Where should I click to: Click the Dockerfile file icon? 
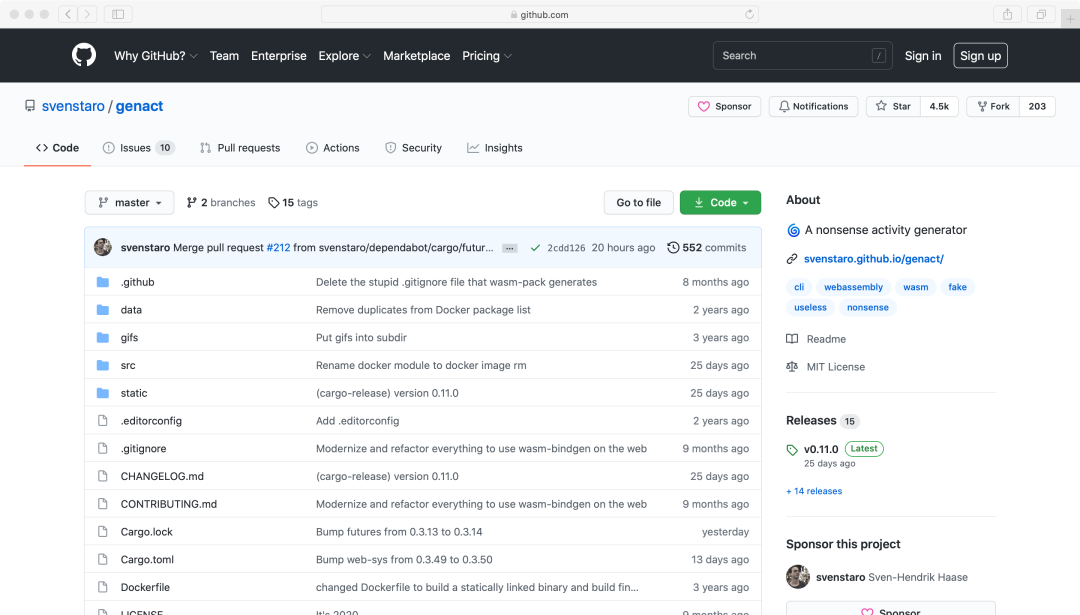(103, 587)
